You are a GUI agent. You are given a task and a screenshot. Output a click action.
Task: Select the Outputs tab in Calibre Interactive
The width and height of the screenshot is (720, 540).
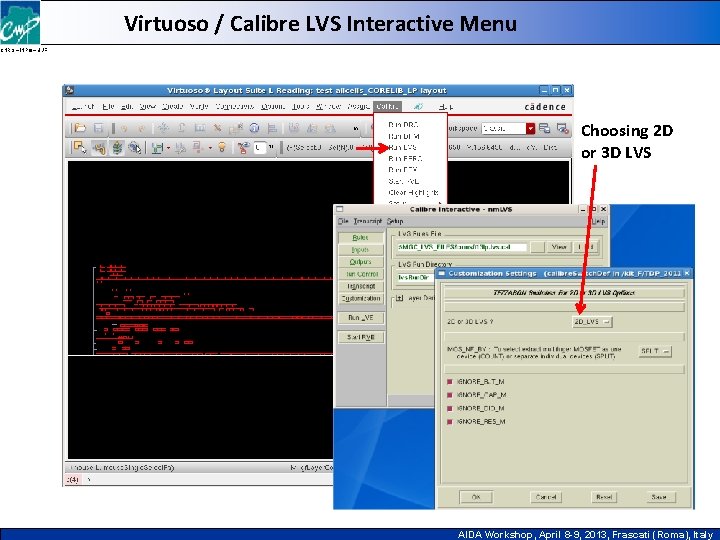point(360,262)
